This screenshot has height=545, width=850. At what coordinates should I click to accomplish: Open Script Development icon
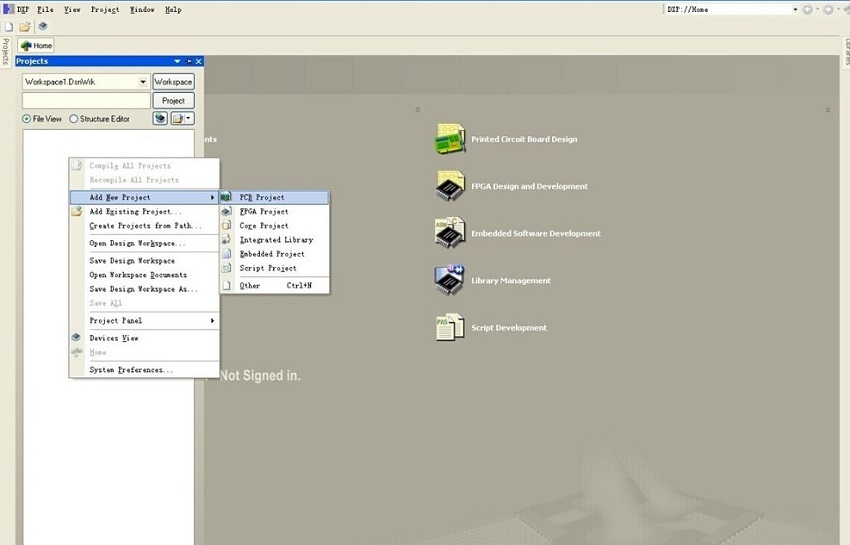point(450,327)
